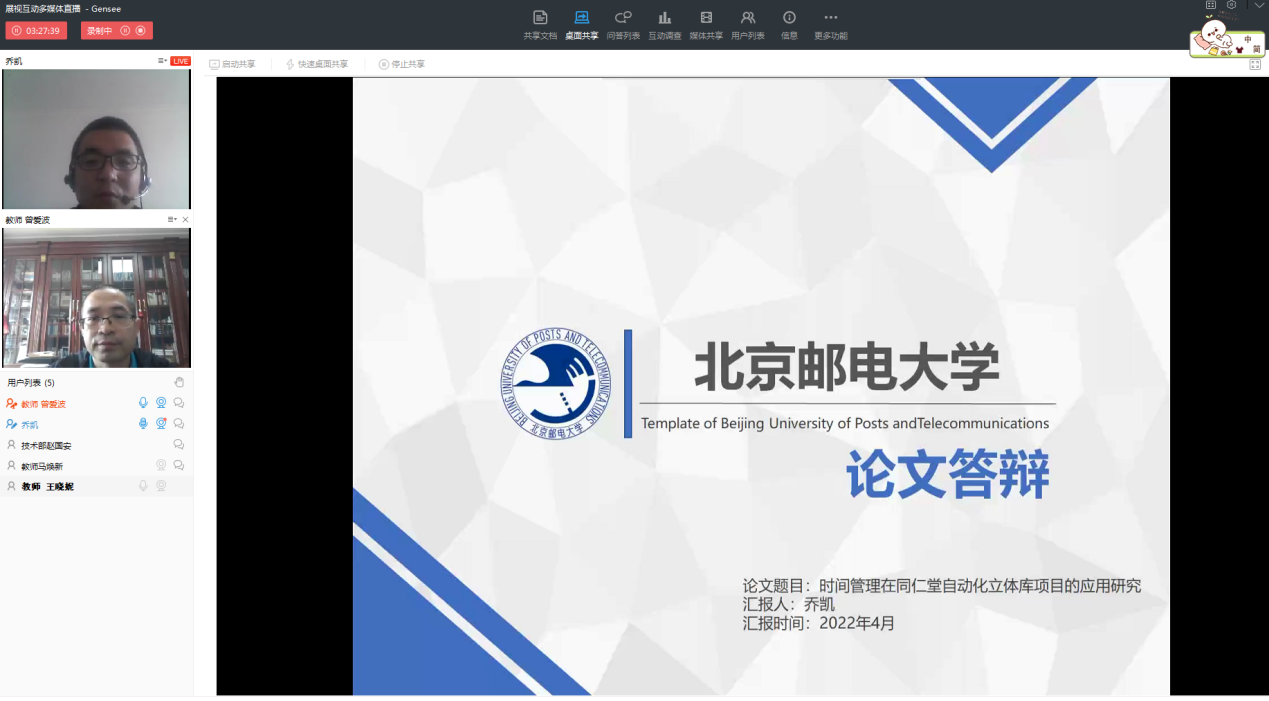Click the layout grid icon in title bar
The image size is (1269, 701).
1211,5
